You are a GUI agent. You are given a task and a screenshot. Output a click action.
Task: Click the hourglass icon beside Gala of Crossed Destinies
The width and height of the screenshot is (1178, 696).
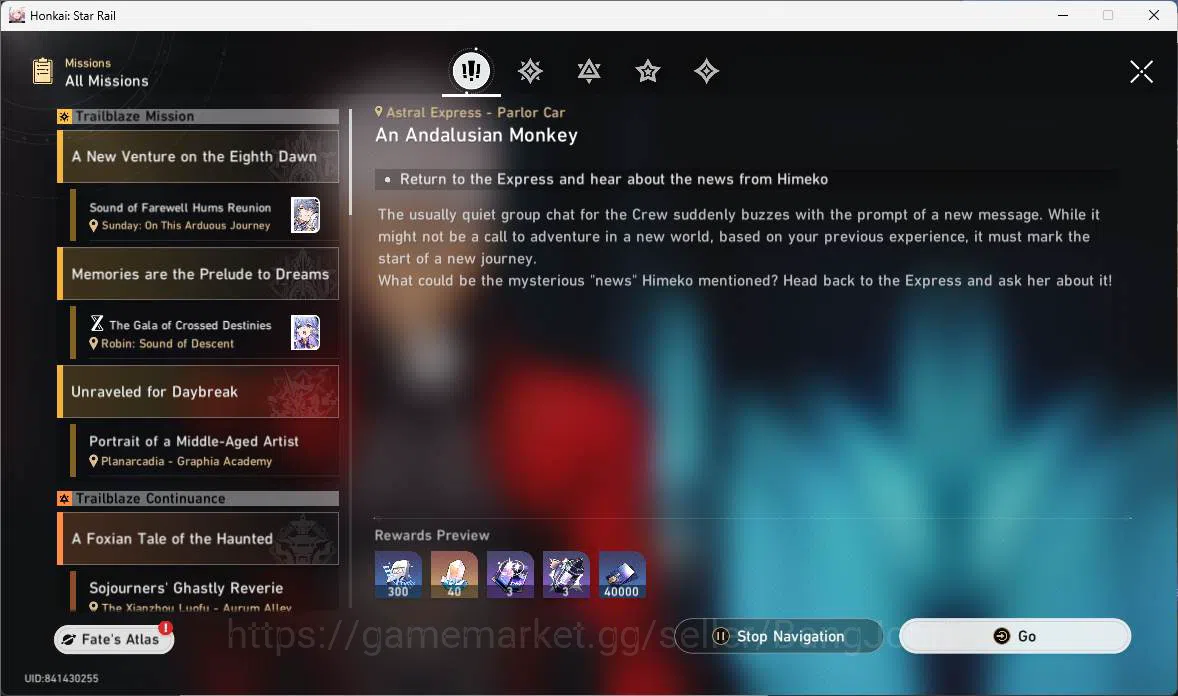click(97, 324)
